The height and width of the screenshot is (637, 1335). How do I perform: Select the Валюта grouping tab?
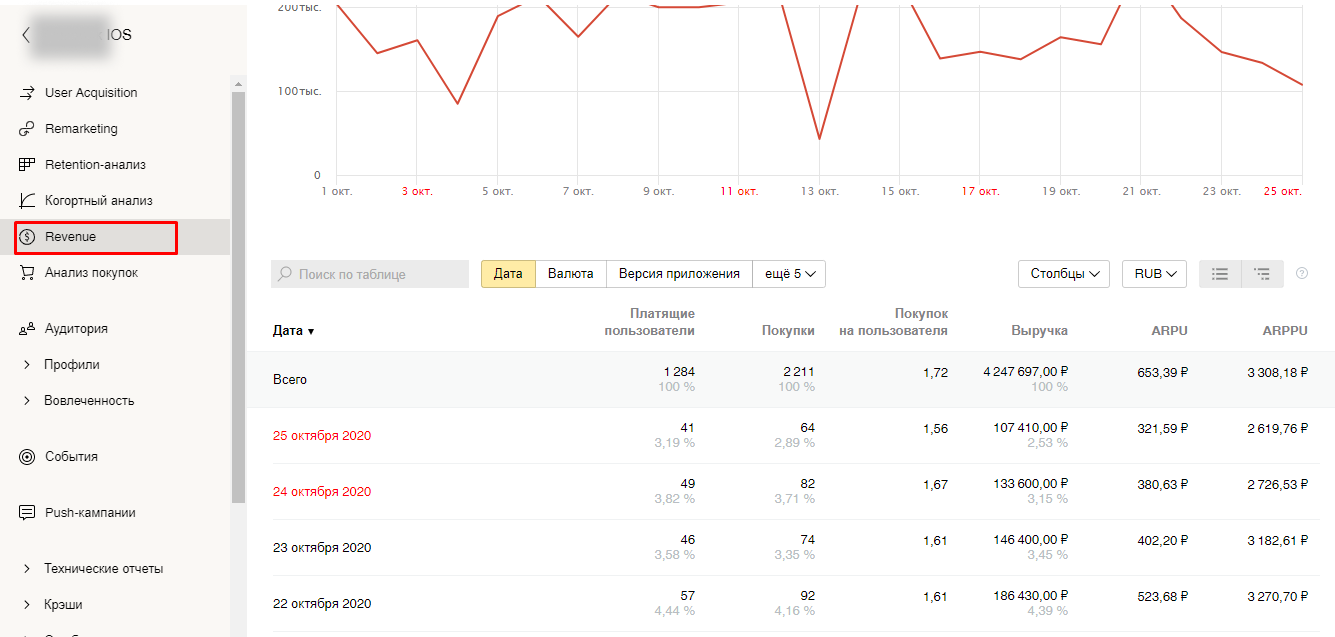[571, 274]
